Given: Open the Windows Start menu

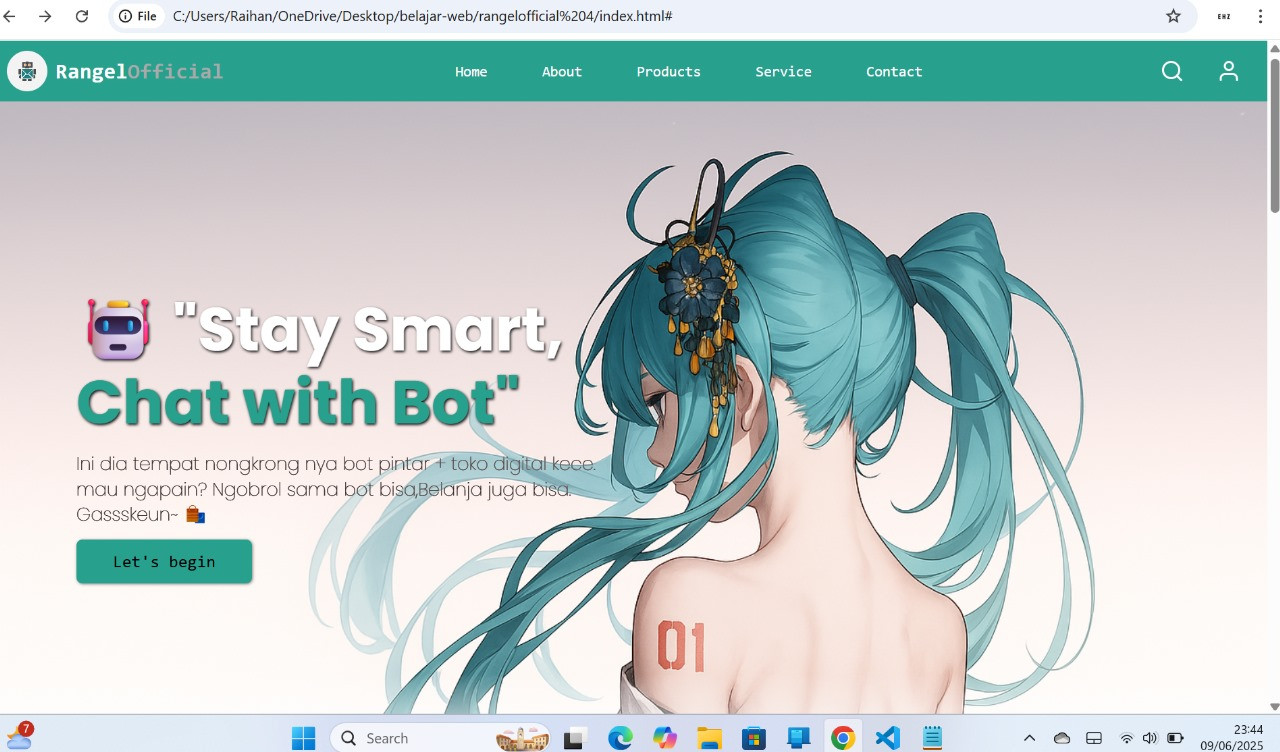Looking at the screenshot, I should point(303,738).
